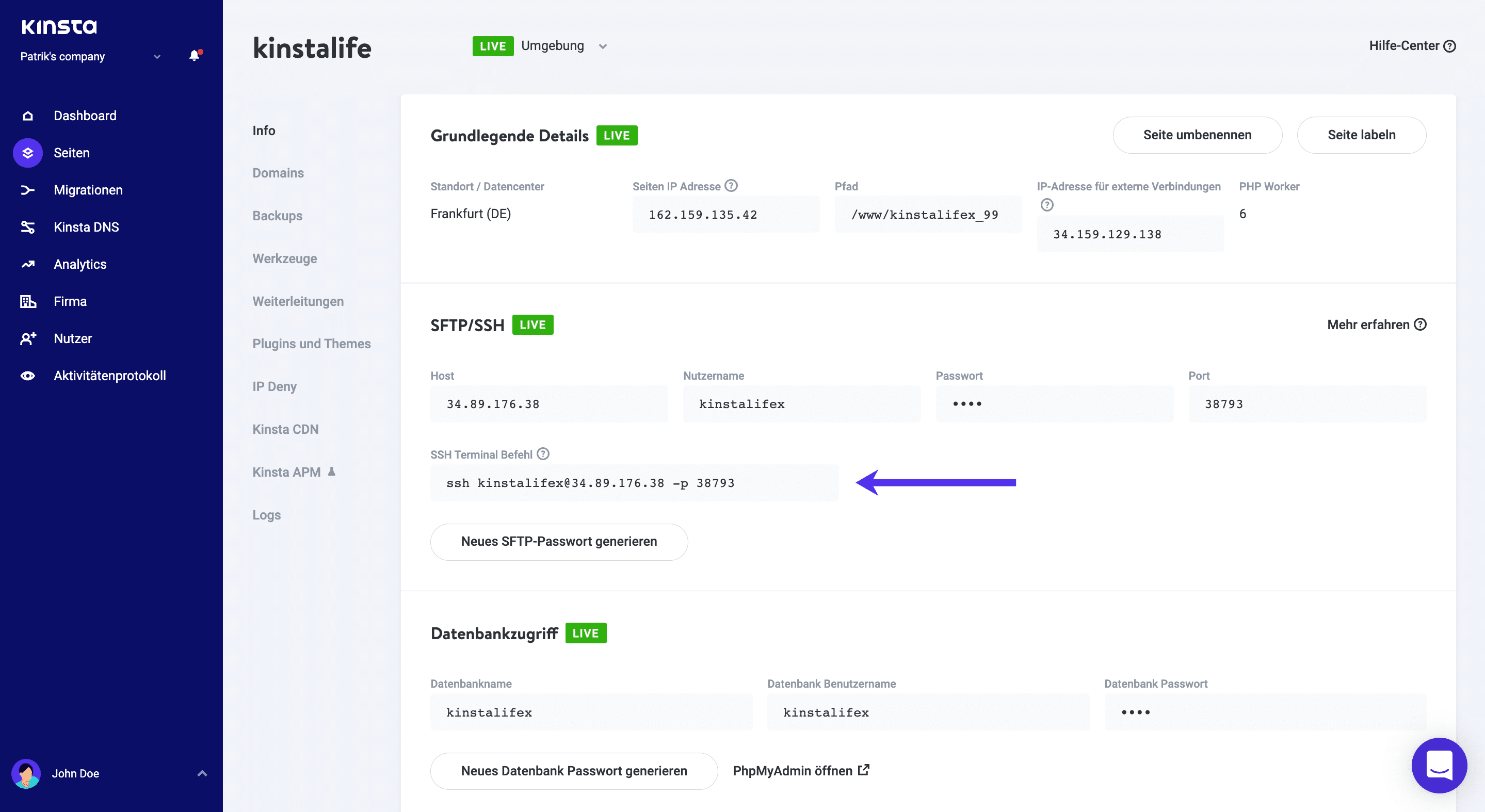Screen dimensions: 1485x812
Task: Select the Info tab
Action: click(x=264, y=131)
